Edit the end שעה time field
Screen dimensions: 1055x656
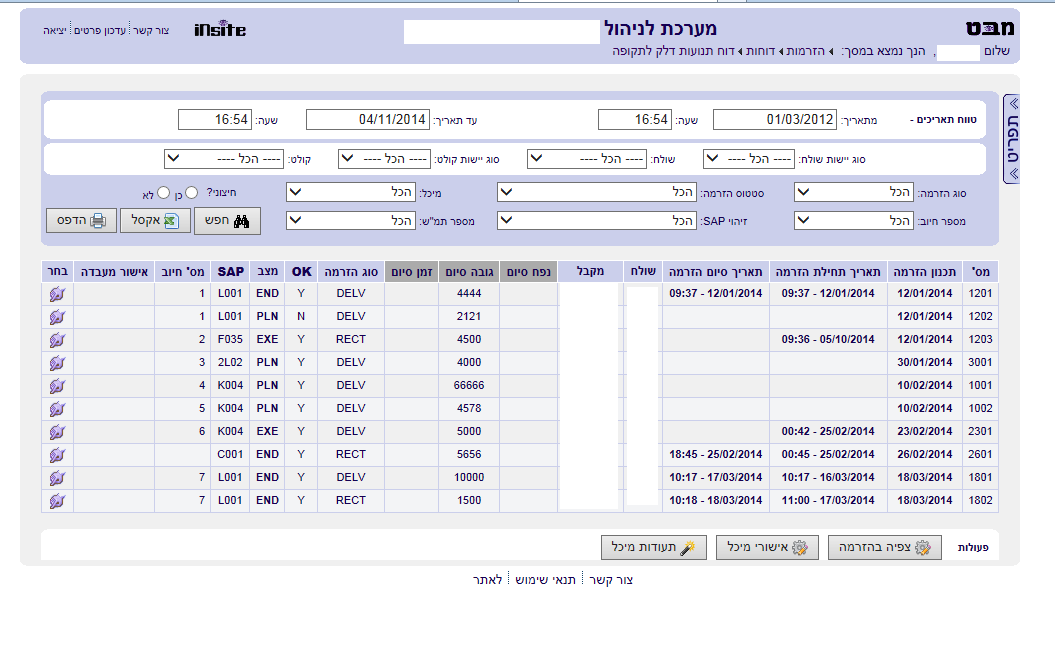coord(215,120)
